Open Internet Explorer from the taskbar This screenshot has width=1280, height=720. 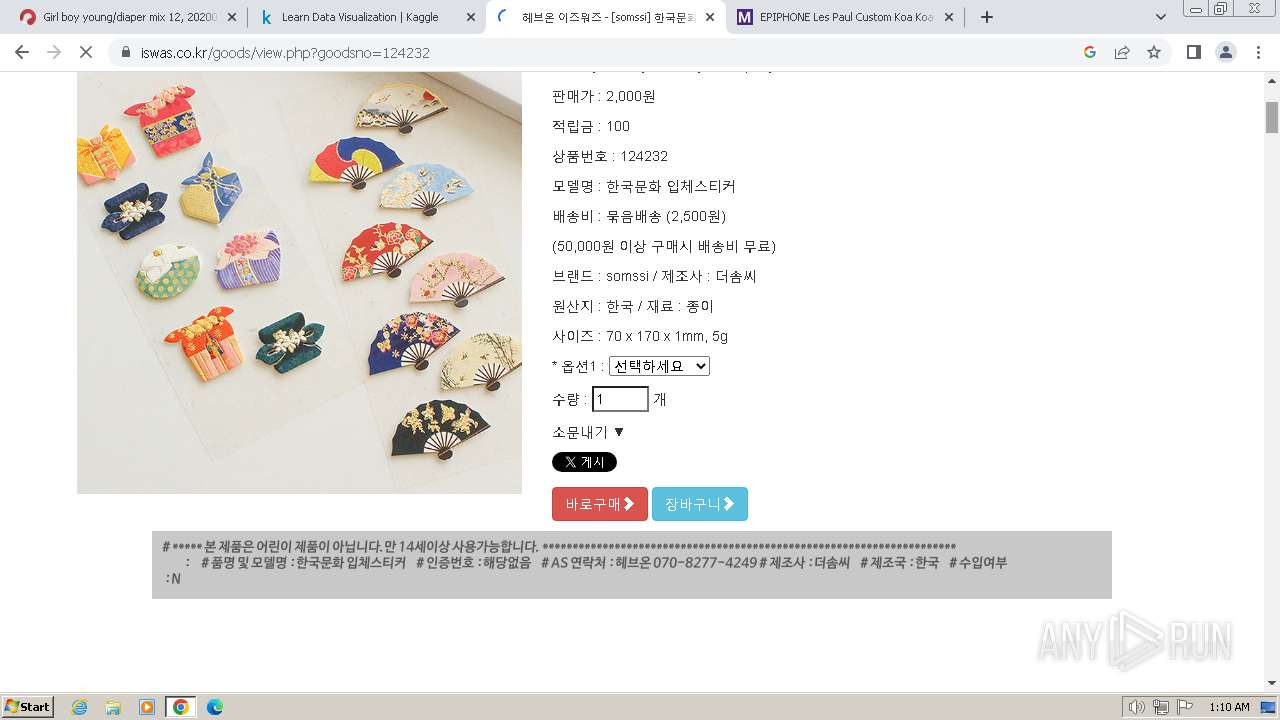tap(79, 707)
